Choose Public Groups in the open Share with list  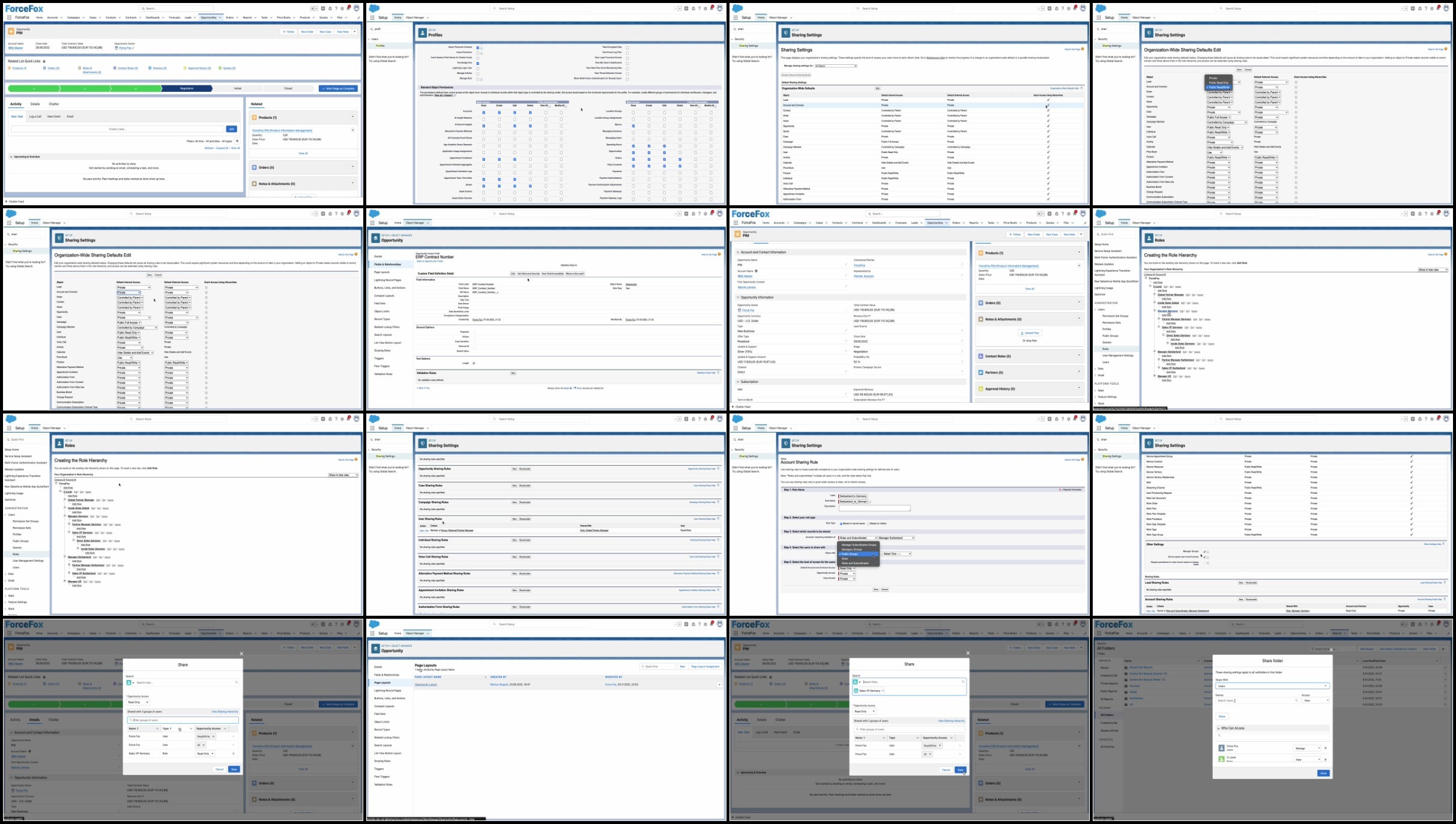(x=858, y=554)
